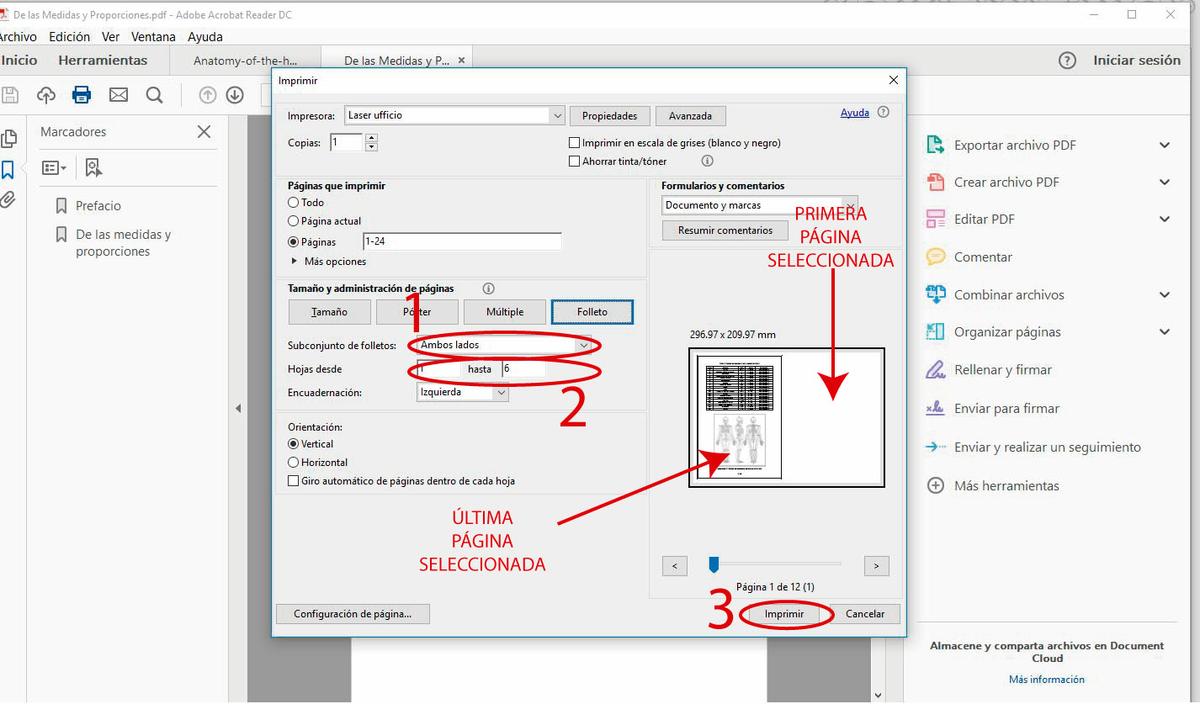The width and height of the screenshot is (1200, 704).
Task: Click the email envelope icon
Action: (118, 95)
